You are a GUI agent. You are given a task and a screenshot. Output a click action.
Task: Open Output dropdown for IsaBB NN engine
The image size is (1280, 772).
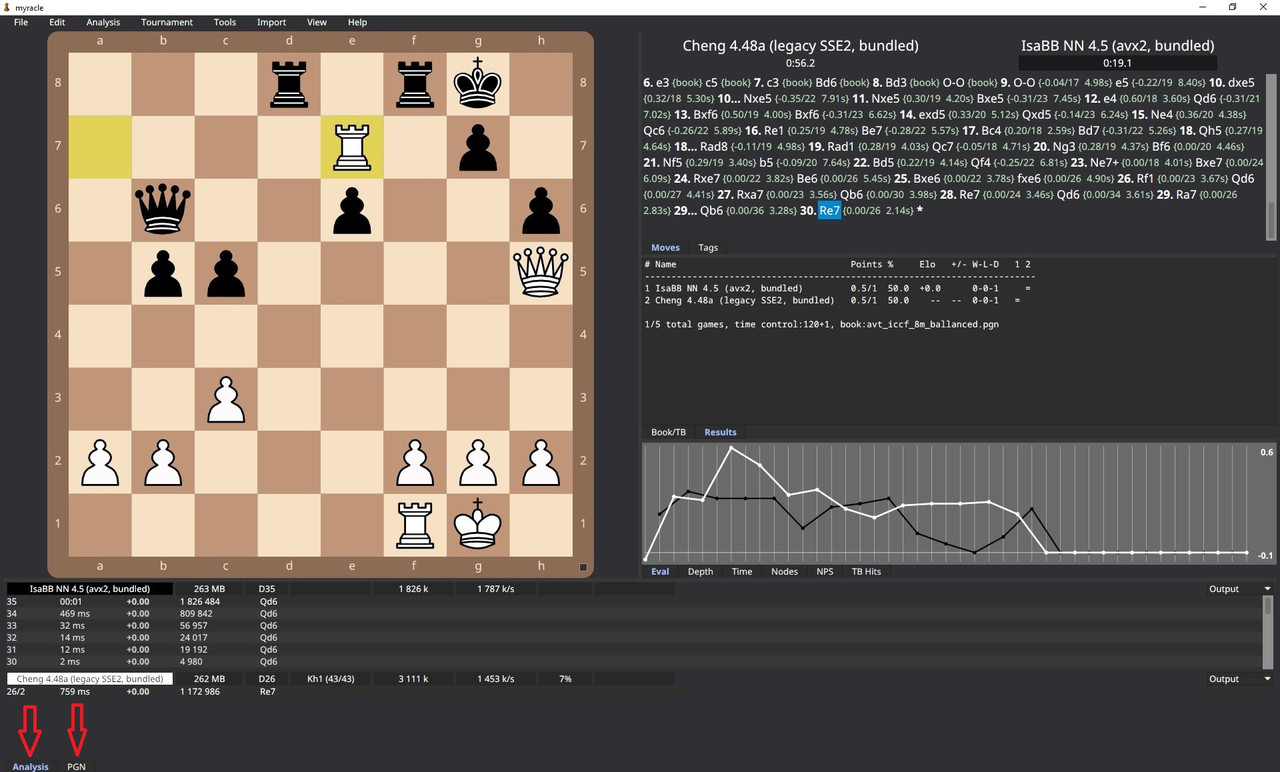coord(1239,589)
